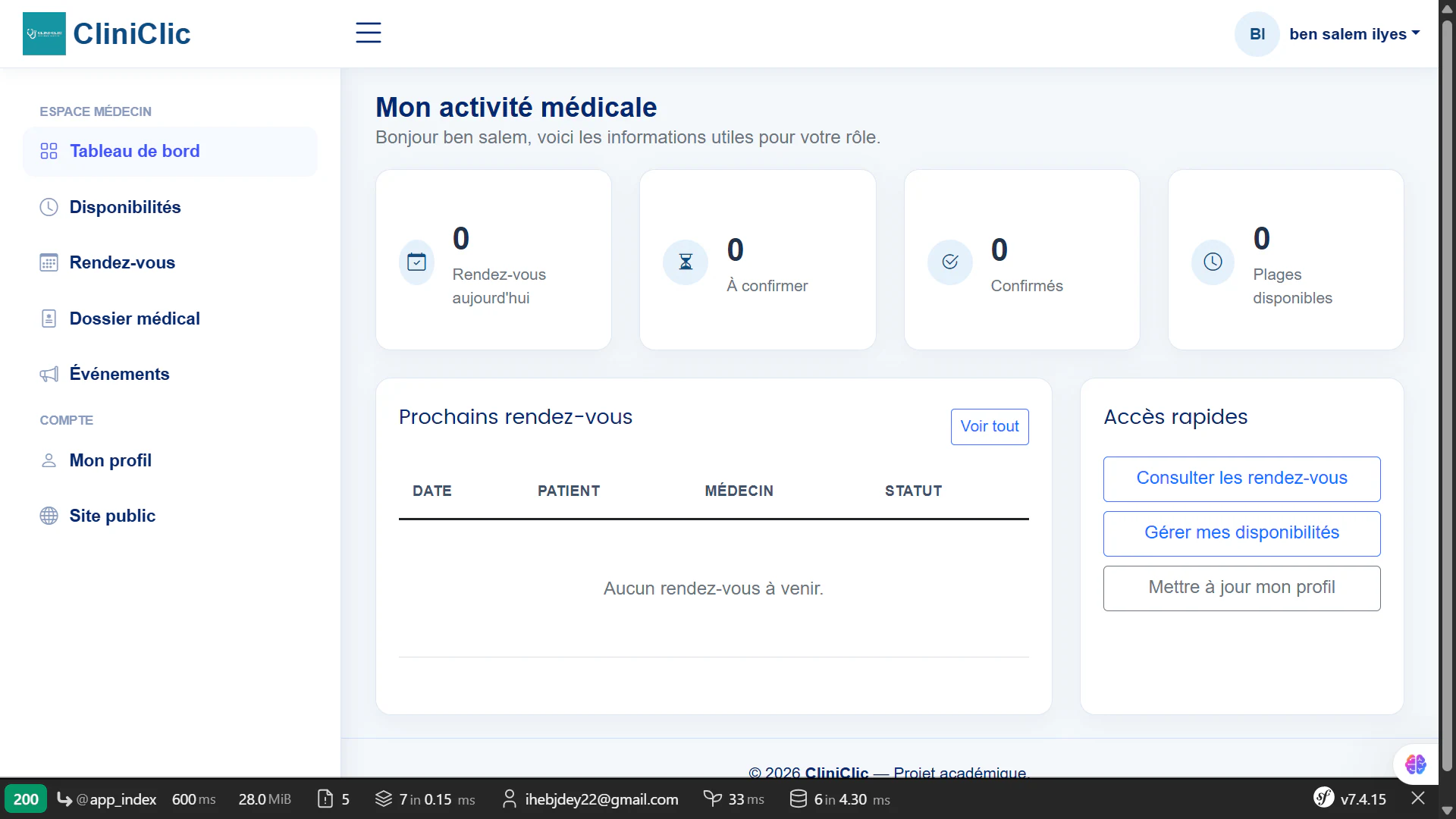
Task: Click the BI user avatar
Action: [1257, 34]
